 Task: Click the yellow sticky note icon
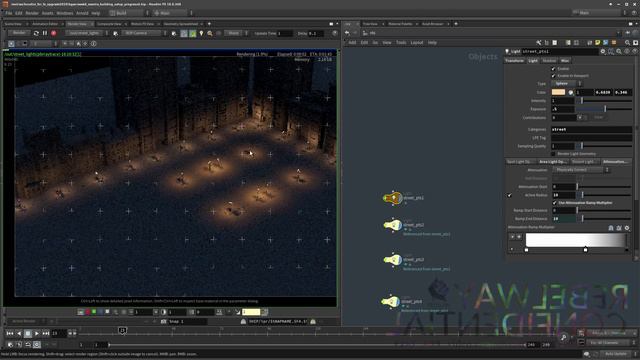(598, 42)
